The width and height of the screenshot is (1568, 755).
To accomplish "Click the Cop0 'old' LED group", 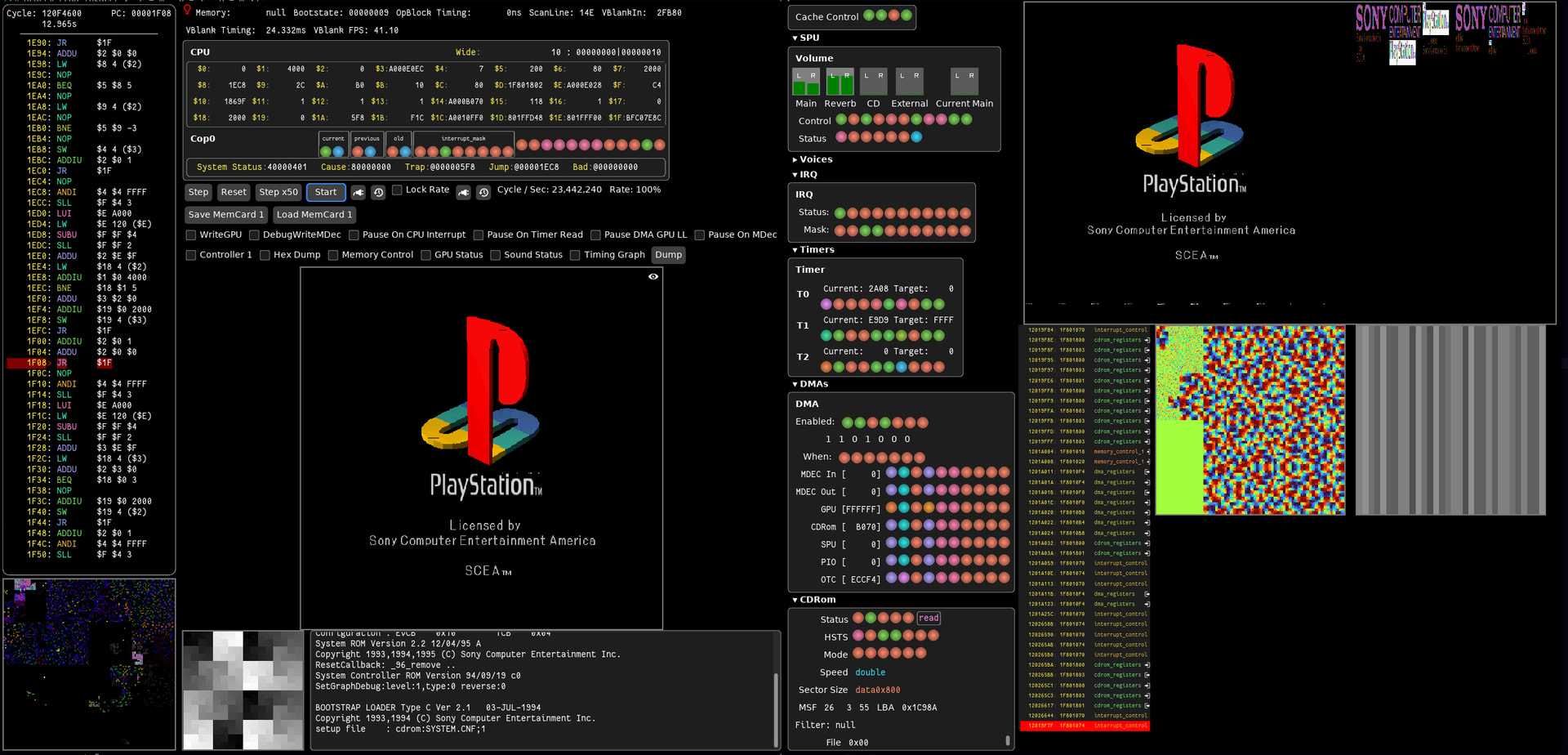I will pyautogui.click(x=399, y=145).
